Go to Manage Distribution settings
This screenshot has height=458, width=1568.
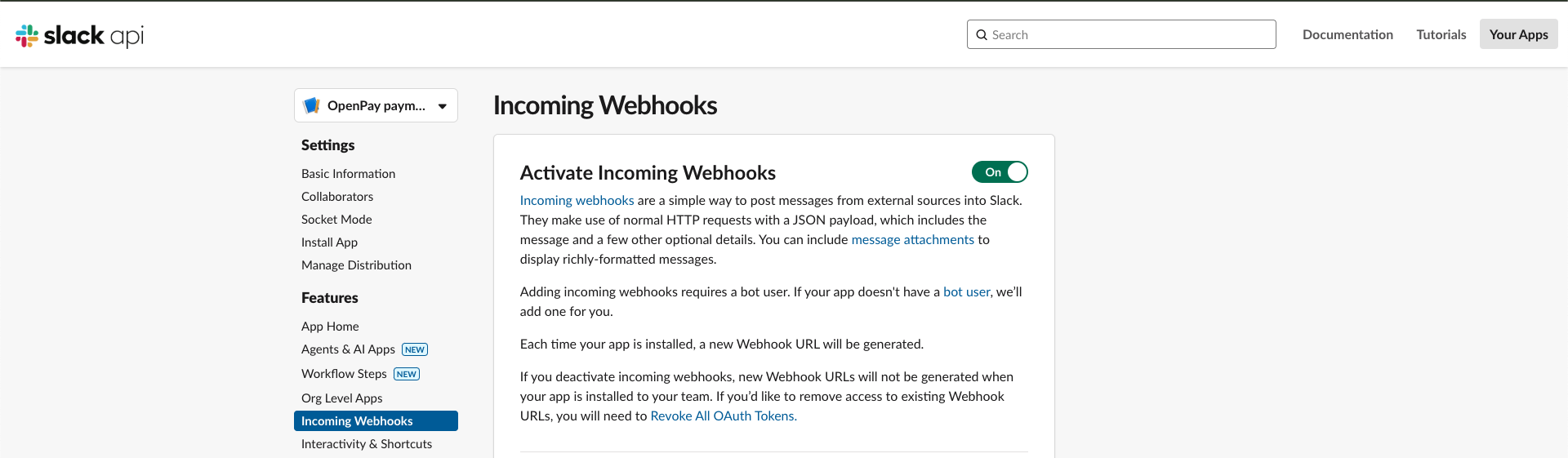(356, 265)
